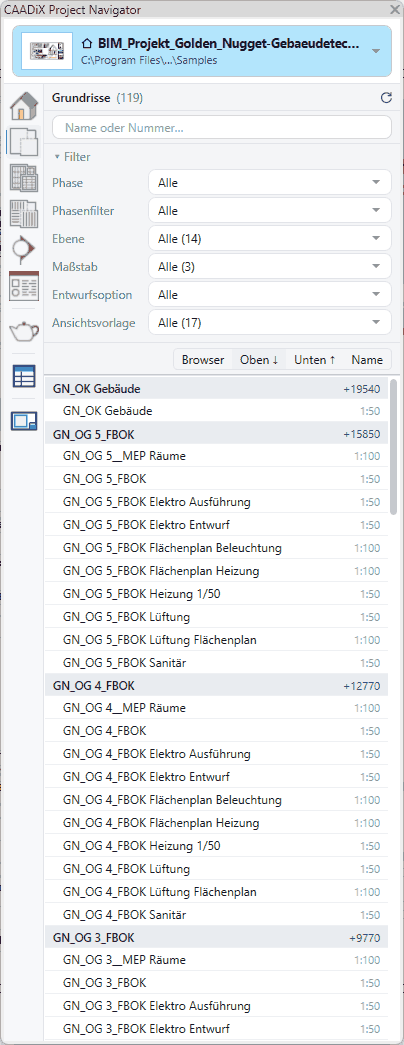Open the ceiling plans grid icon

point(23,178)
